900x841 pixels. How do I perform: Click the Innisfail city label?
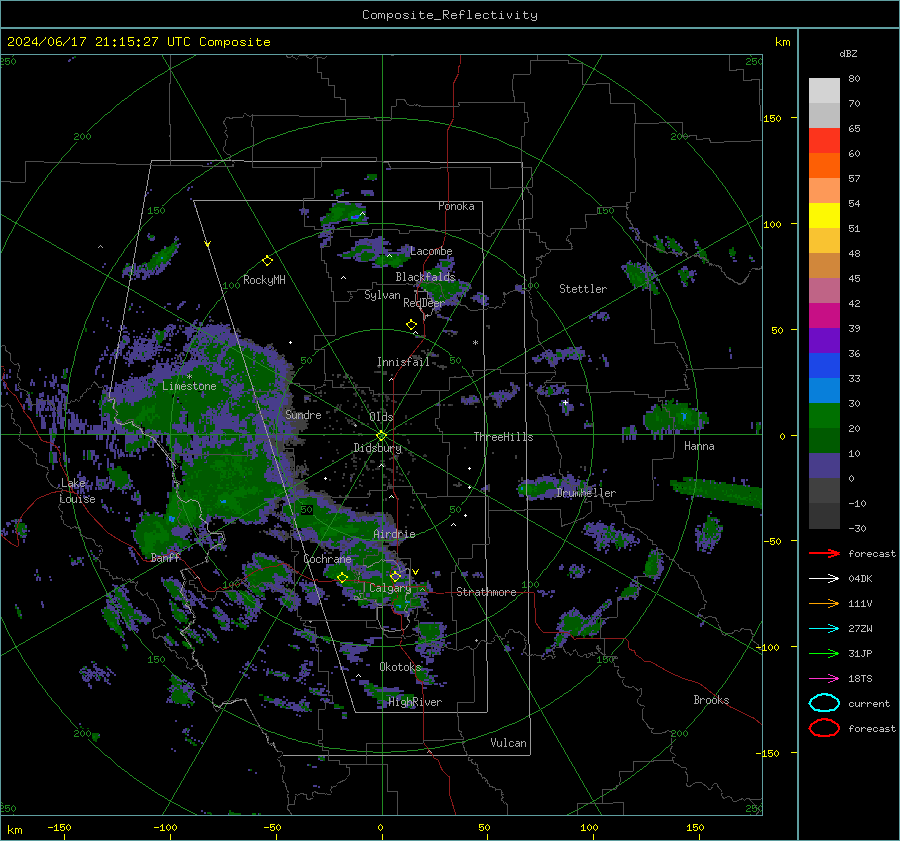403,362
